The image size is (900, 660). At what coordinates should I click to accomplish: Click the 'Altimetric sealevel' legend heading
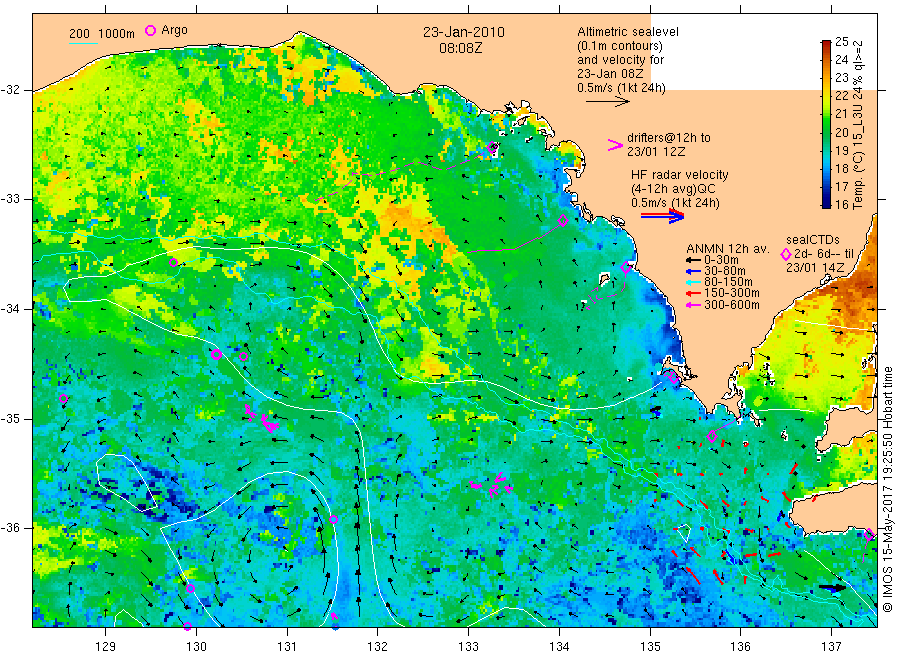click(x=628, y=32)
